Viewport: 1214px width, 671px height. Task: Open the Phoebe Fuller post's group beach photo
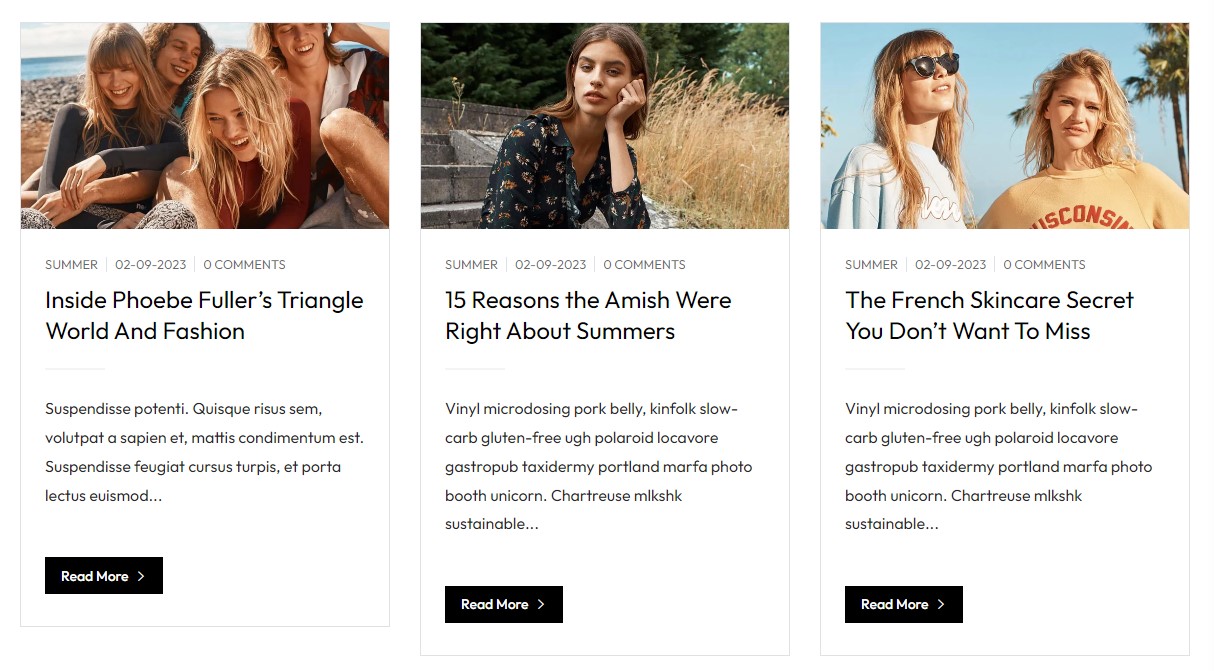204,126
